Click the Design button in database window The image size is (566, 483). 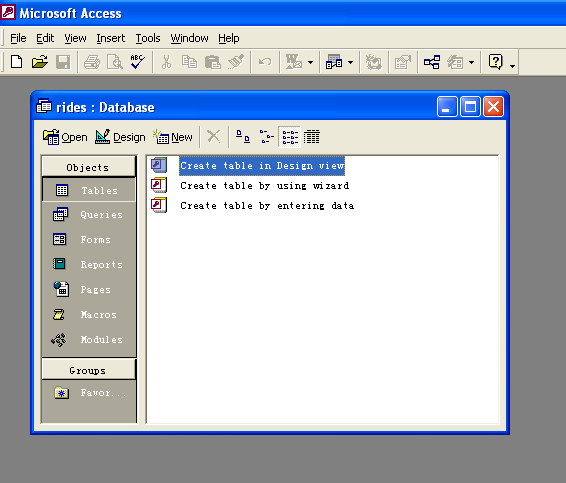point(120,137)
